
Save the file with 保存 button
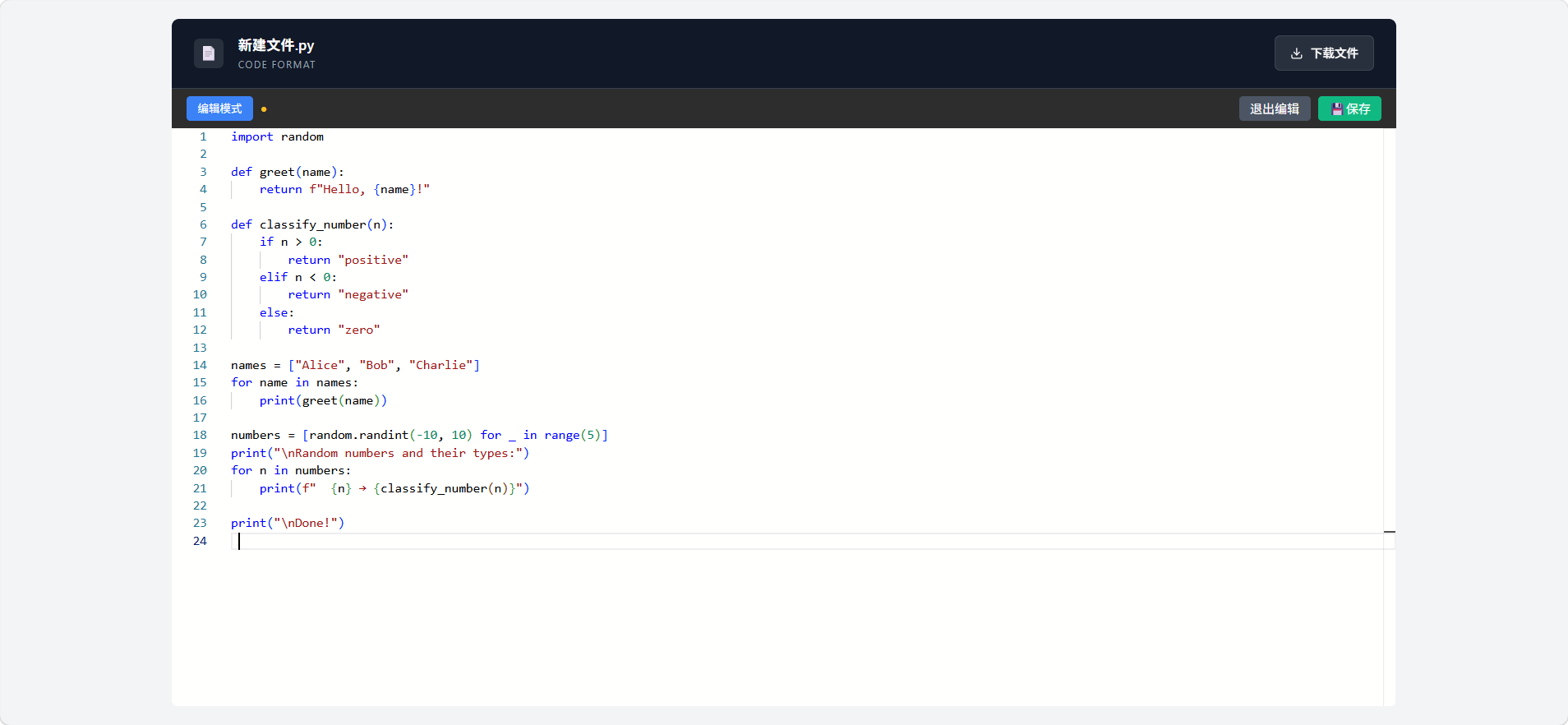pyautogui.click(x=1349, y=109)
